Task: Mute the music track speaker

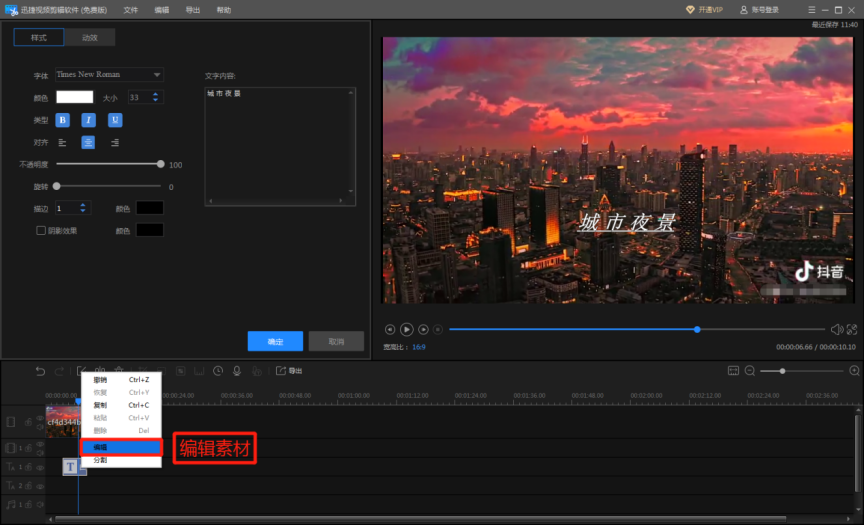Action: (x=40, y=504)
